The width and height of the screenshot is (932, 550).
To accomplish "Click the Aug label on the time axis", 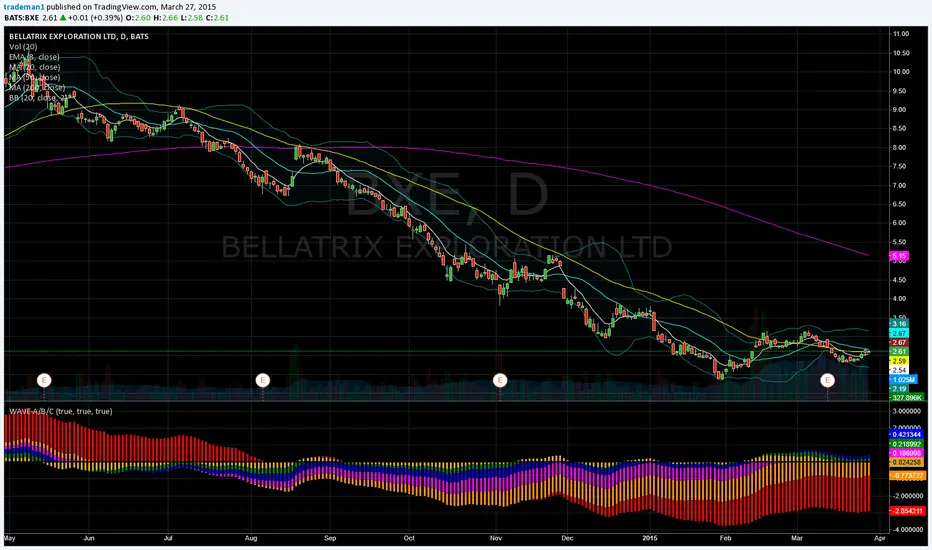I will (251, 538).
